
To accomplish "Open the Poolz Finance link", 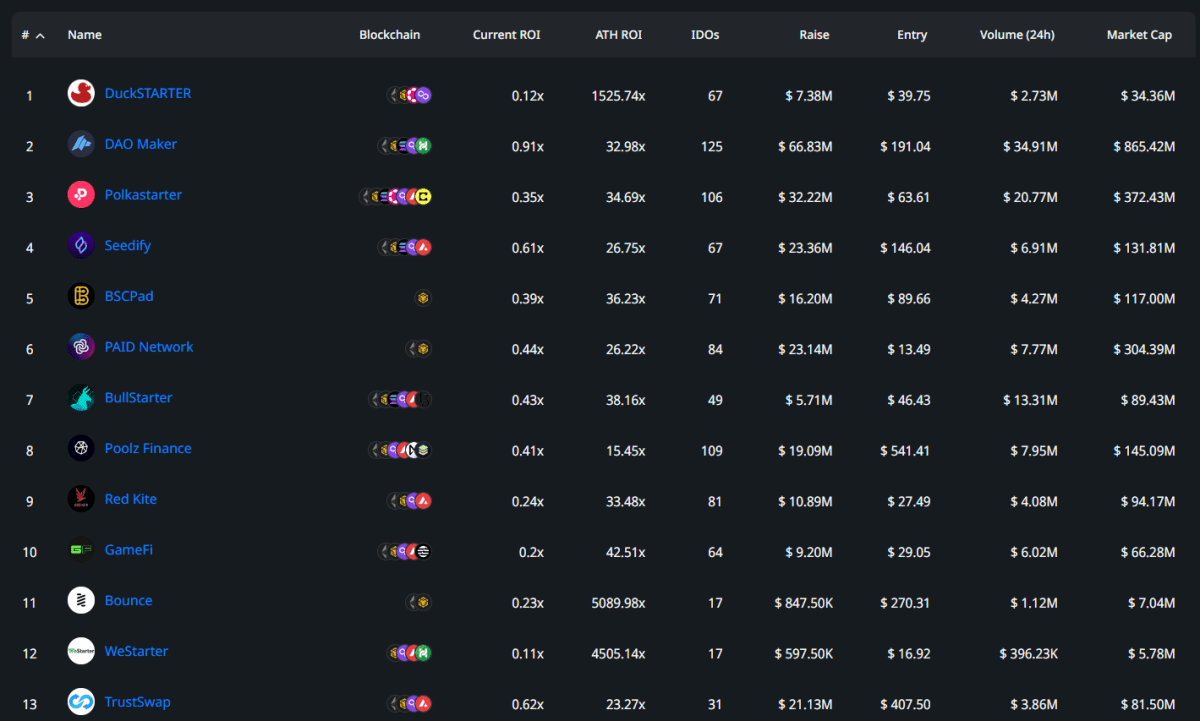I will (148, 448).
